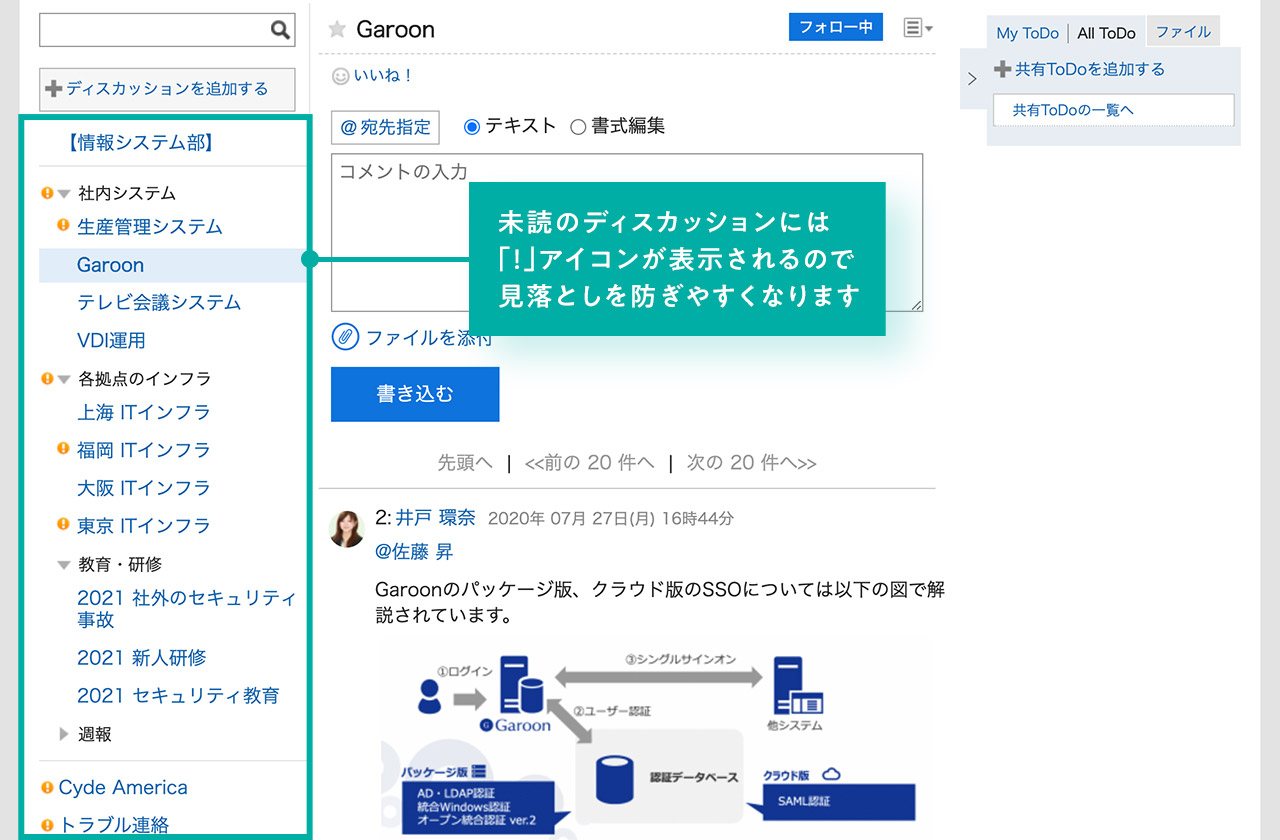
Task: Click the コメントの入力 text area
Action: click(x=627, y=232)
